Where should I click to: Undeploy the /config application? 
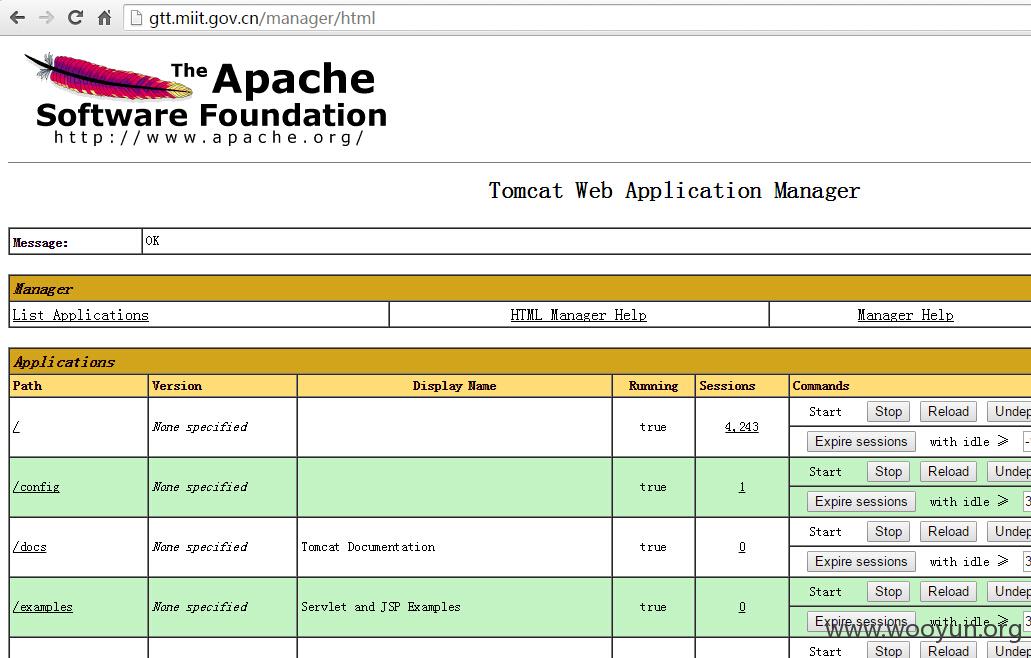point(1009,471)
